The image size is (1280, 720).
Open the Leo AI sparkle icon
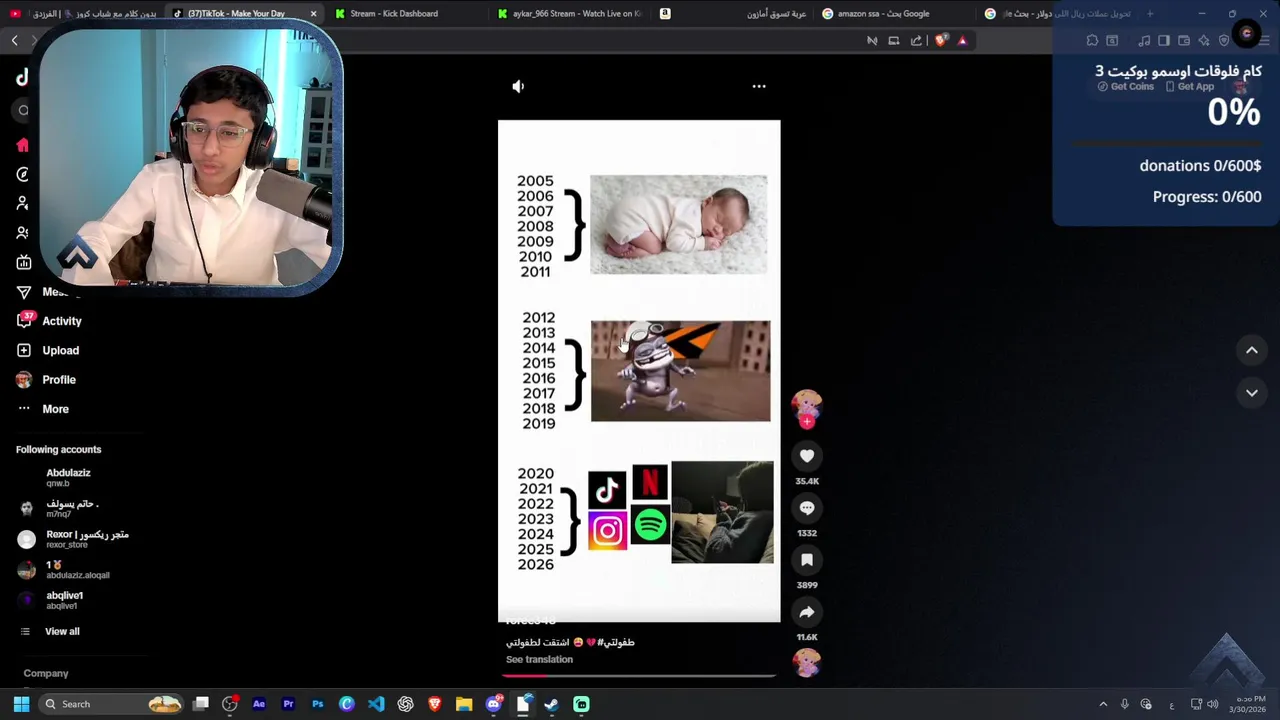tap(1204, 40)
